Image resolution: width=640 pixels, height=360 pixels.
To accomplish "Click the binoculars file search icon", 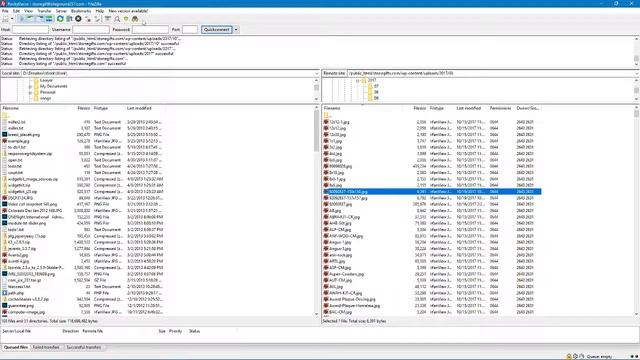I will [x=135, y=19].
